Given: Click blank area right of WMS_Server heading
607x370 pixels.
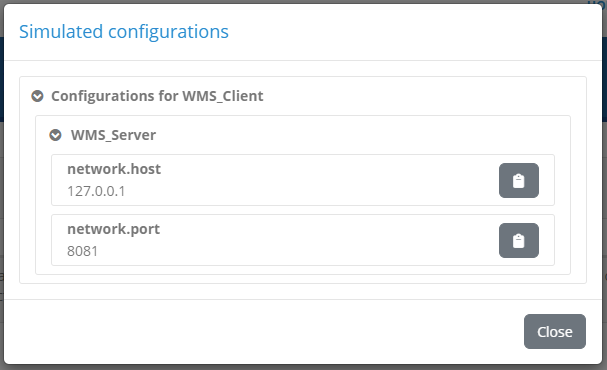Looking at the screenshot, I should click(348, 135).
